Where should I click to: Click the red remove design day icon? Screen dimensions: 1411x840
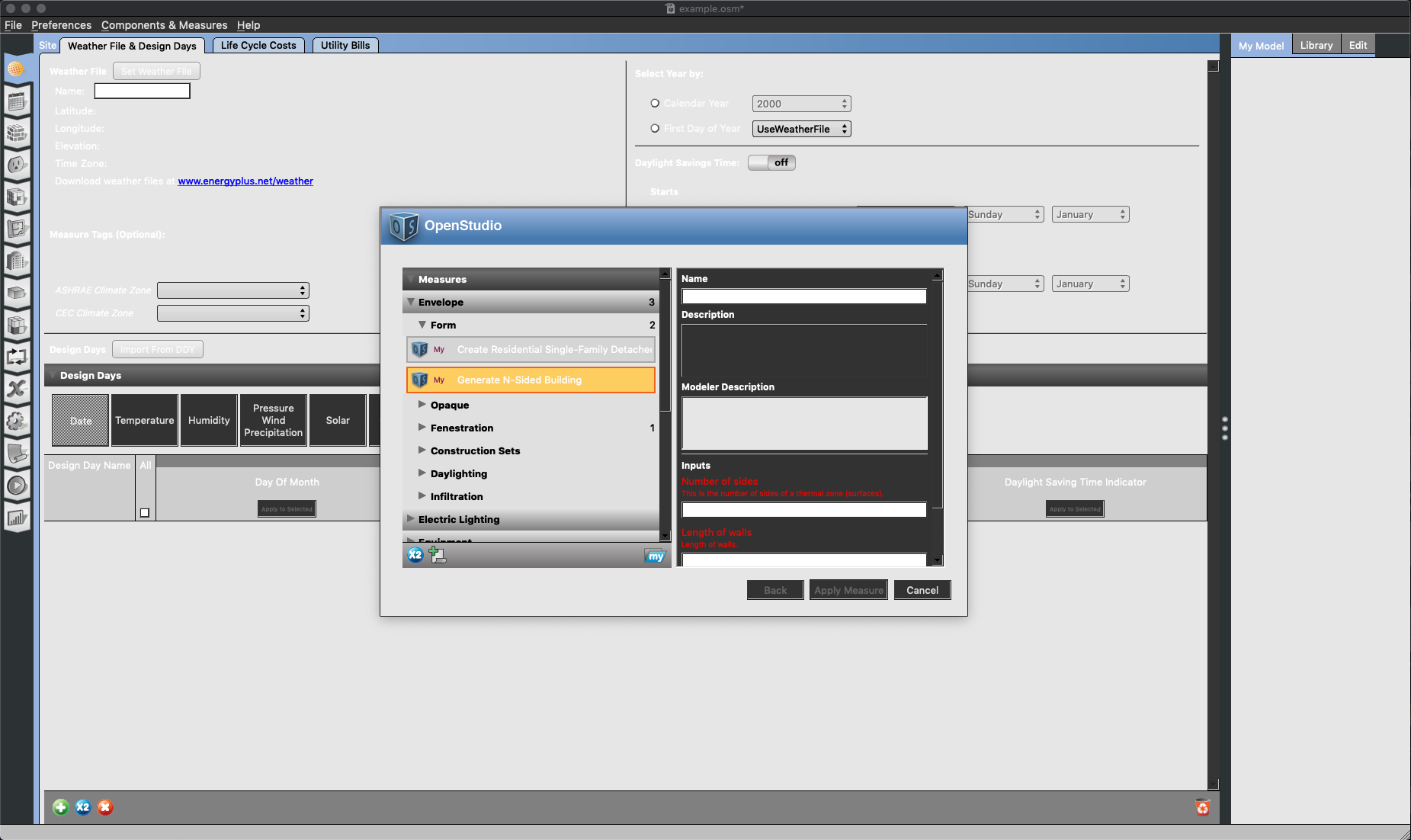tap(105, 807)
